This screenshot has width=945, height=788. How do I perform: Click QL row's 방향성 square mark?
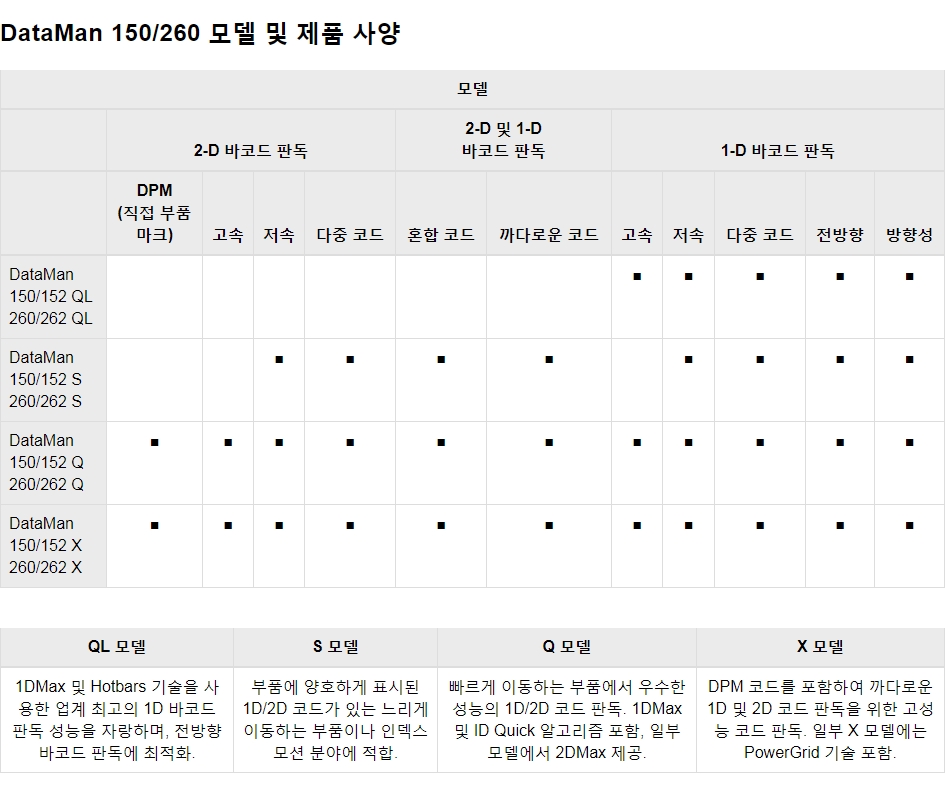(x=909, y=277)
